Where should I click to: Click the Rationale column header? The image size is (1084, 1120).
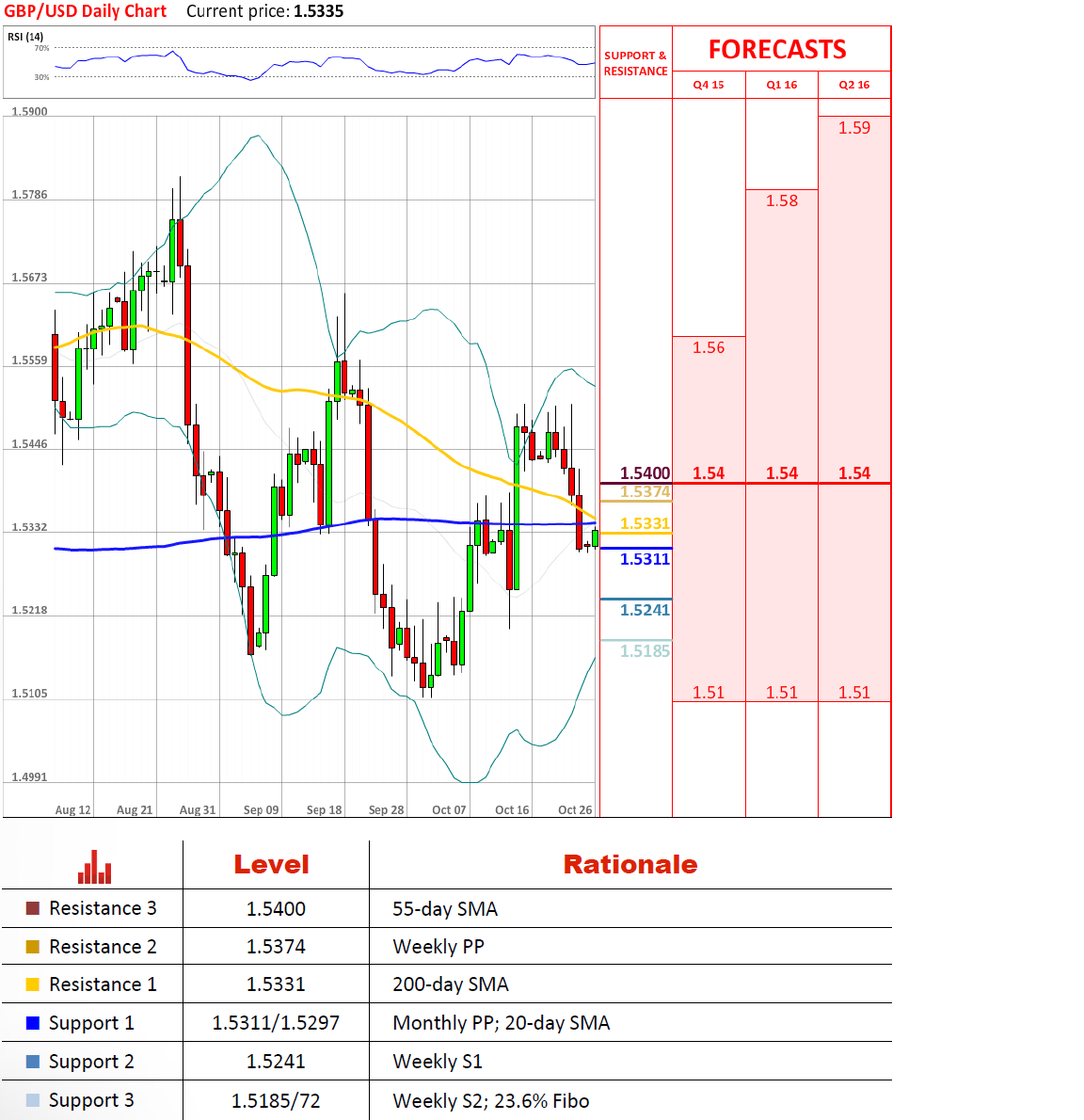click(630, 864)
